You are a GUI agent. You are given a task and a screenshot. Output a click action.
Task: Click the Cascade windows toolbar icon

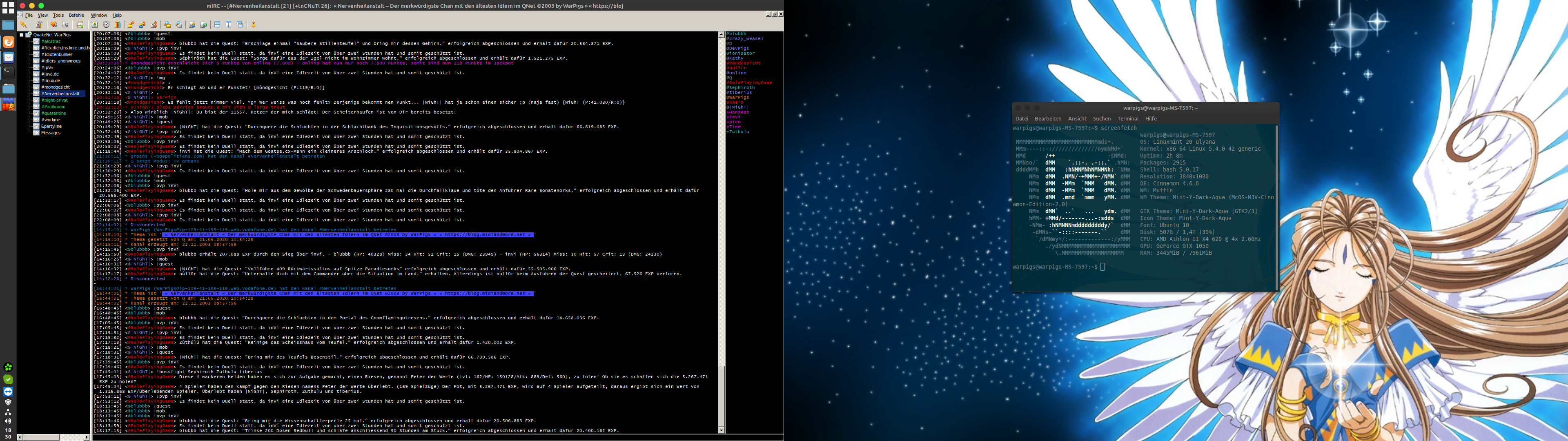[x=240, y=25]
